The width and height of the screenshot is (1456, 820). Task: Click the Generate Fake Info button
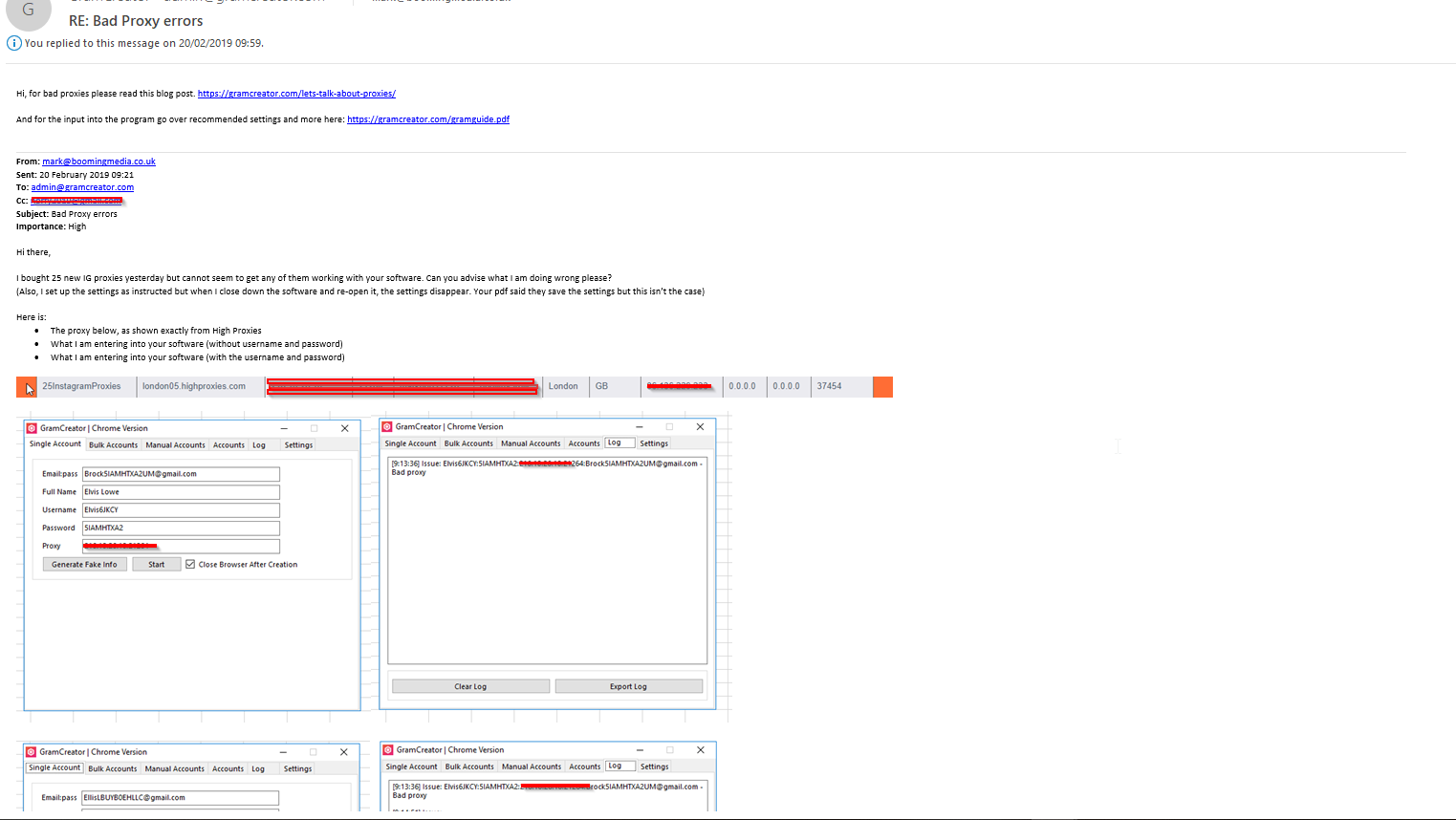[x=84, y=565]
